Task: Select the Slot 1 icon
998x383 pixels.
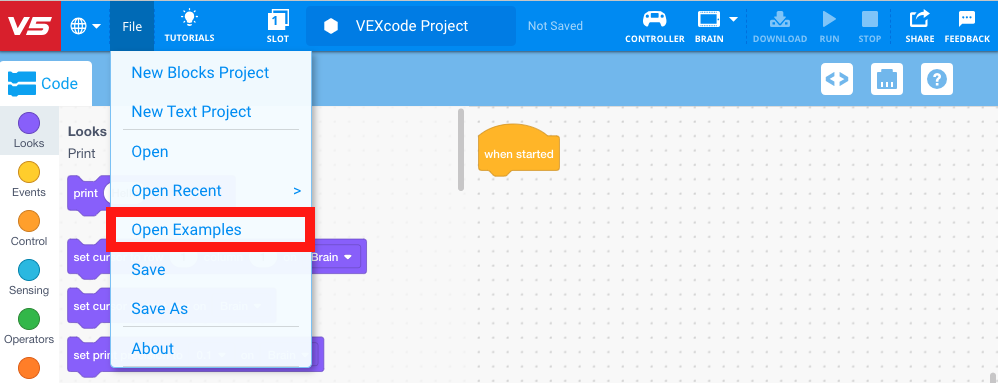Action: (x=278, y=19)
